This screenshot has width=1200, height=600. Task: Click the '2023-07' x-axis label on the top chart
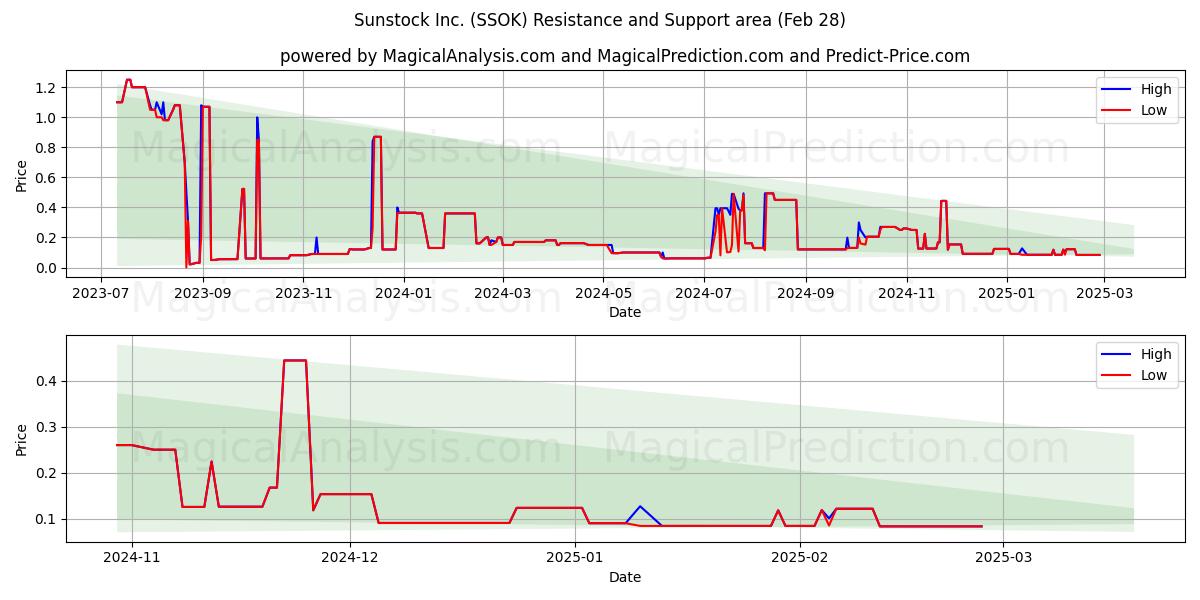coord(100,293)
